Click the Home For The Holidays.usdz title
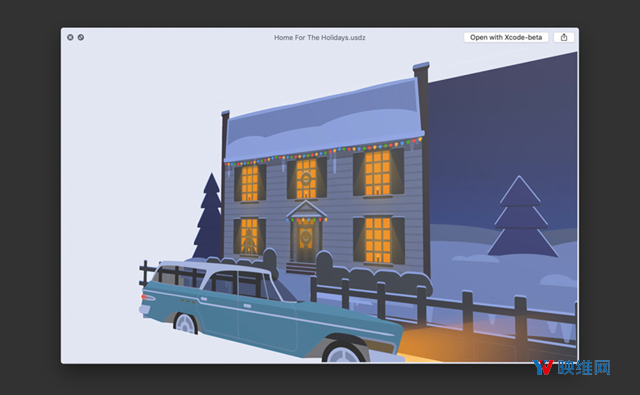 tap(320, 38)
